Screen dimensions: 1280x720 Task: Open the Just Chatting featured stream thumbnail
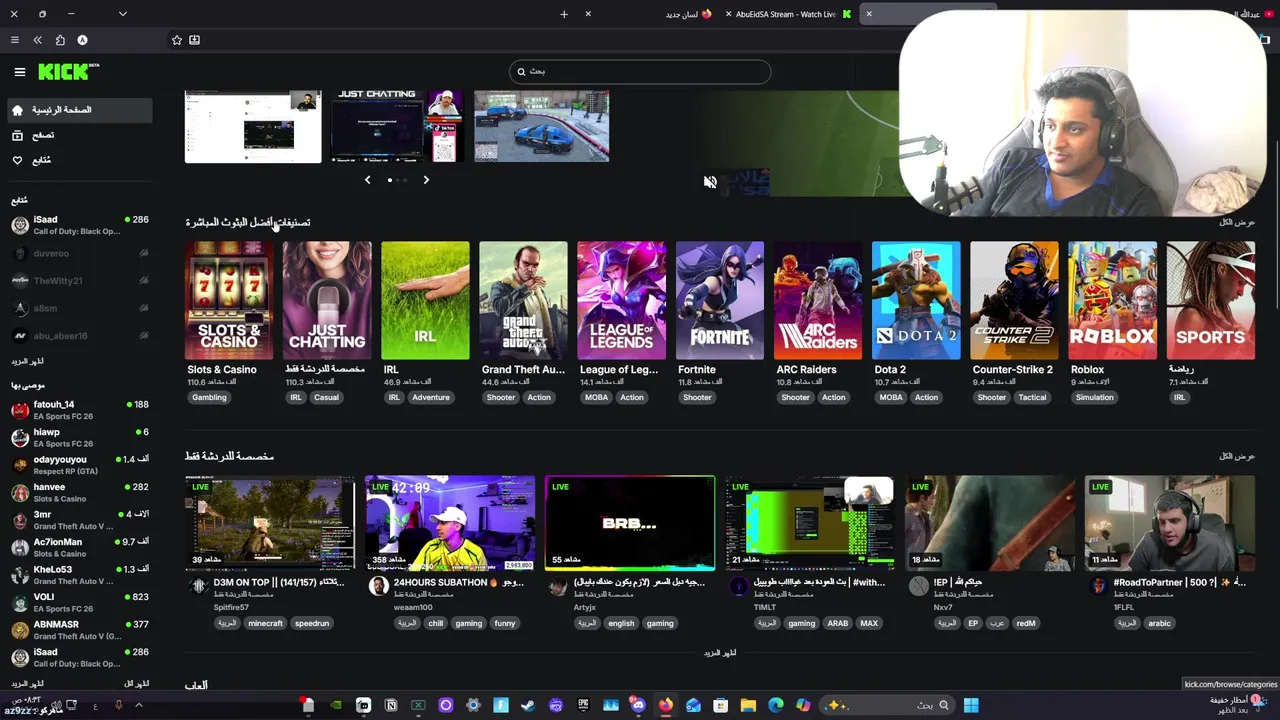click(x=397, y=126)
